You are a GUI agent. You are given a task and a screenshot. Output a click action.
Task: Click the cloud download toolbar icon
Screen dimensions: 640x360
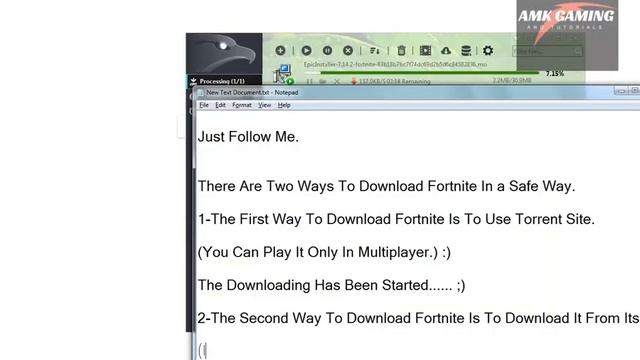coord(446,51)
